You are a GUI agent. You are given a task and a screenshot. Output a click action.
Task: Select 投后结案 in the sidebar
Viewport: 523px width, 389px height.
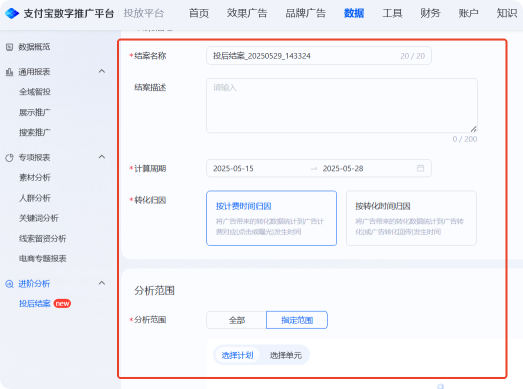point(35,304)
